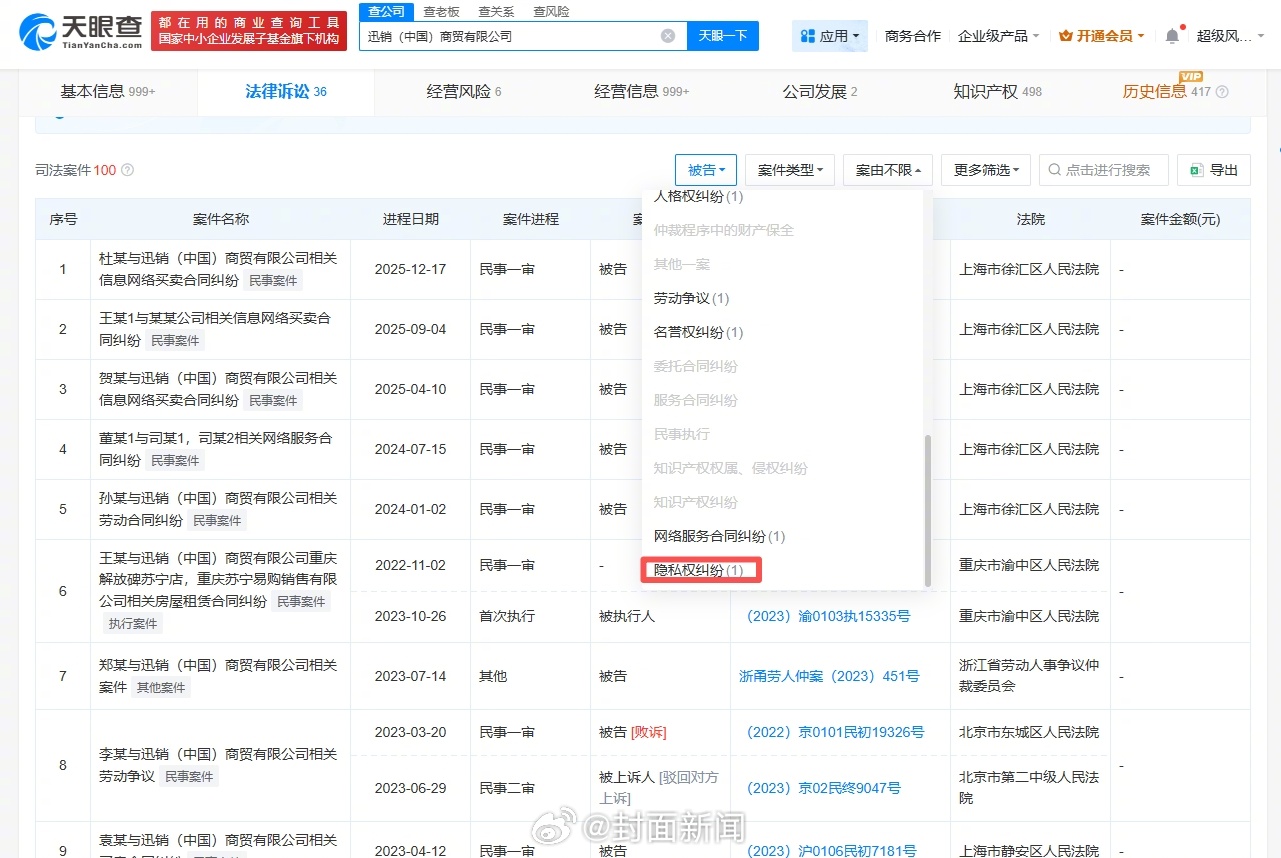Open the 案件类型 dropdown
1281x858 pixels.
pos(789,170)
